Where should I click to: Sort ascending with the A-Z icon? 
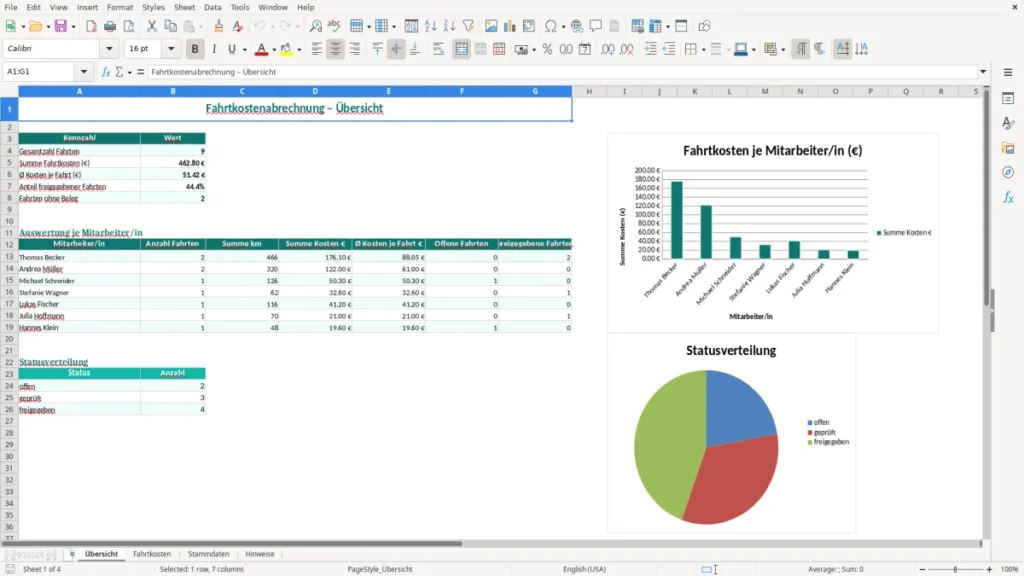(430, 26)
